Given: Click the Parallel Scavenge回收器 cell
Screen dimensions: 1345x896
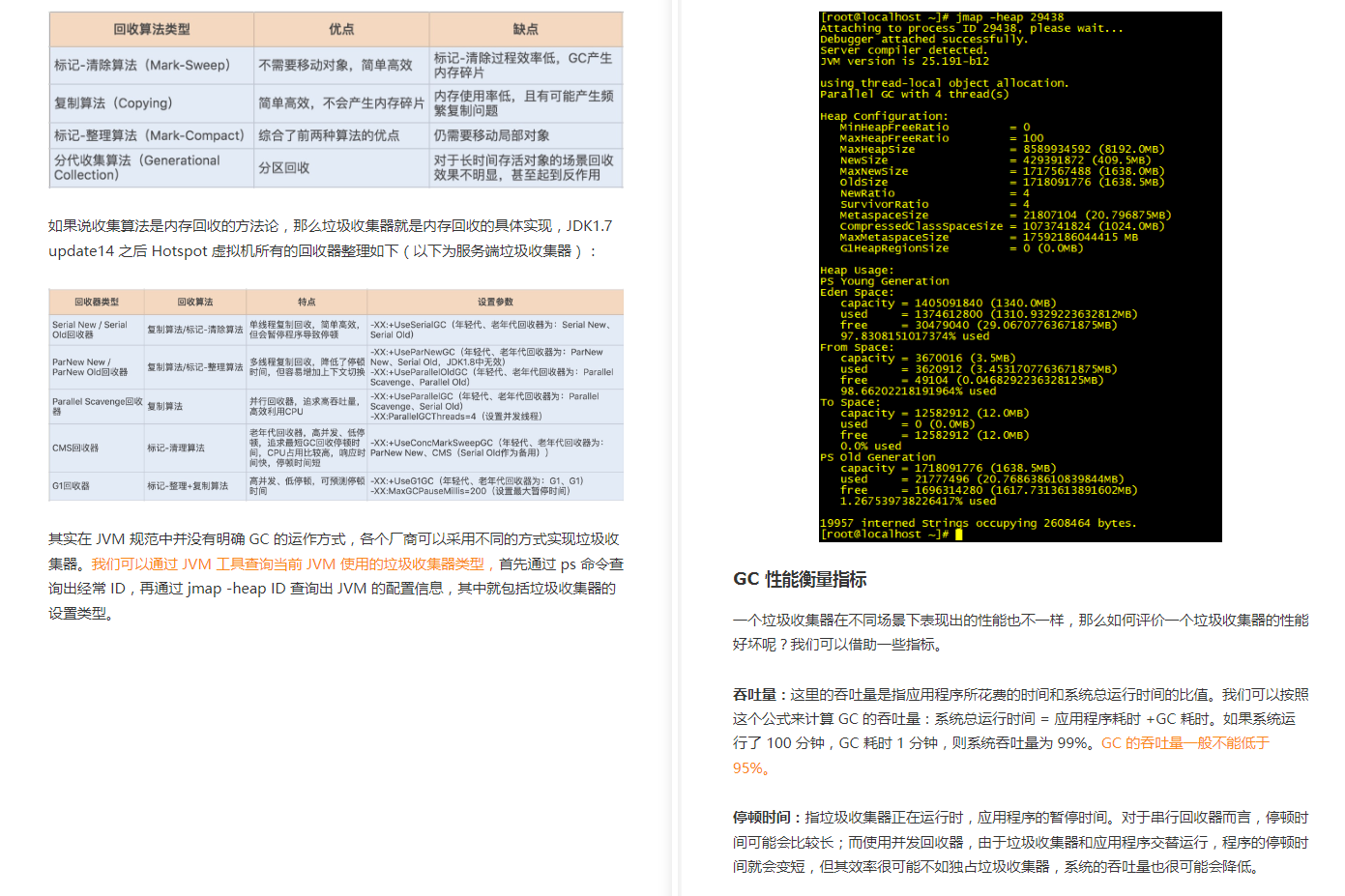Looking at the screenshot, I should click(97, 405).
